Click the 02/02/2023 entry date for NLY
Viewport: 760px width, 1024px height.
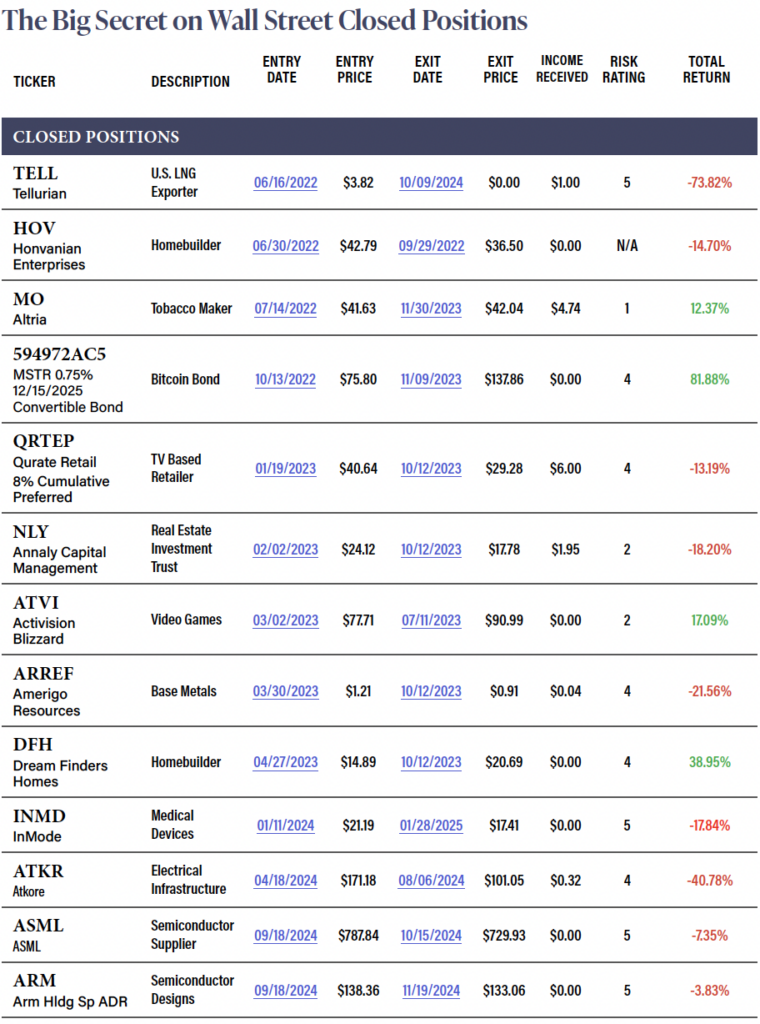click(286, 549)
